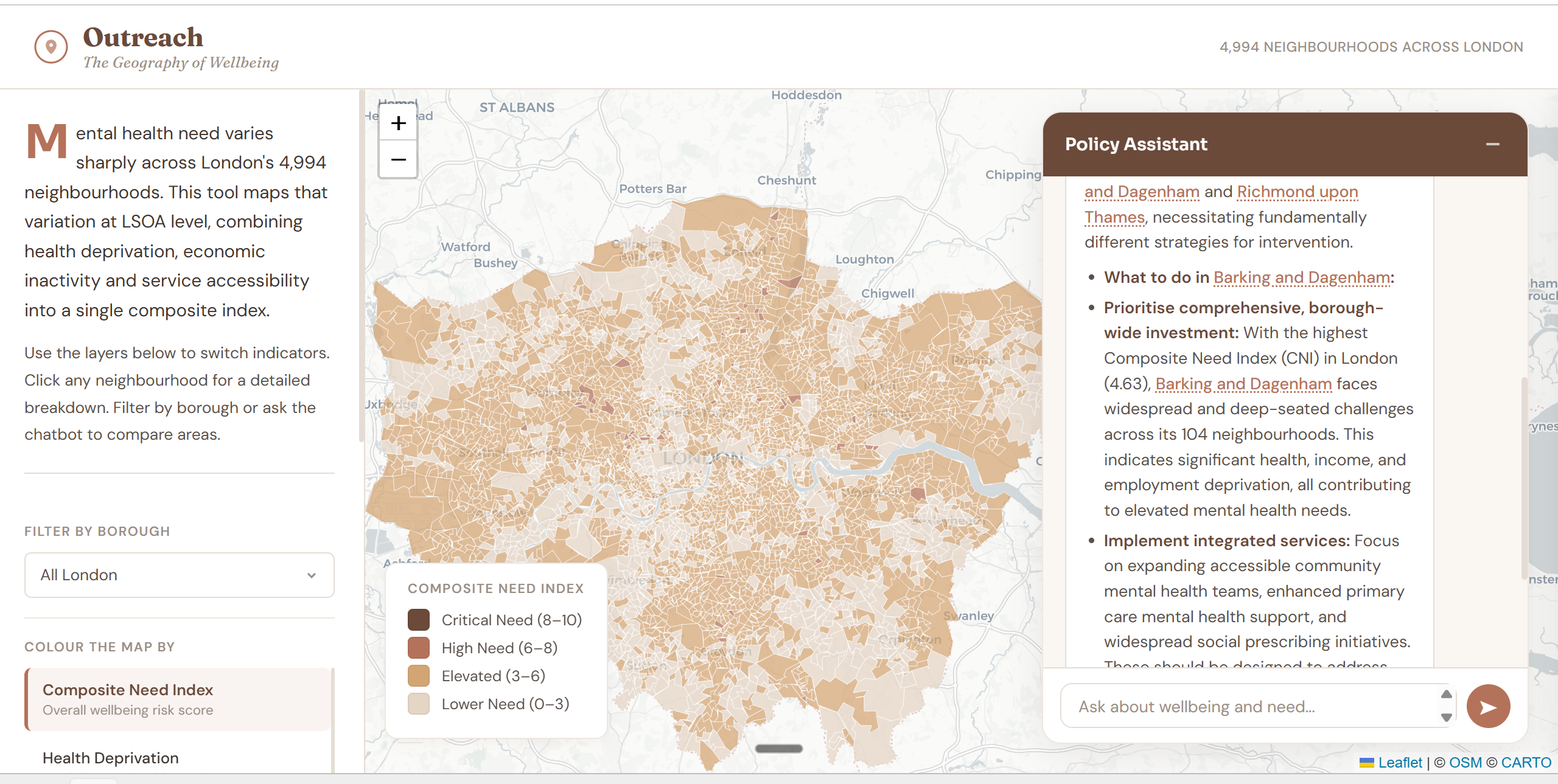Click the Critical Need legend swatch
The image size is (1558, 784).
click(x=419, y=620)
